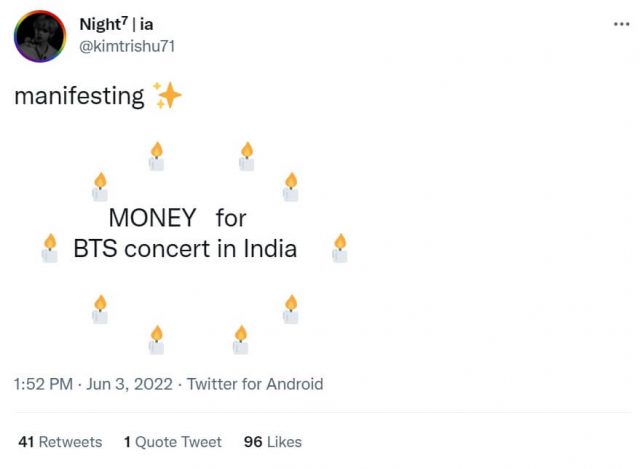Click the candle left of "BTS concert in India"
Image resolution: width=640 pixels, height=469 pixels.
point(50,248)
